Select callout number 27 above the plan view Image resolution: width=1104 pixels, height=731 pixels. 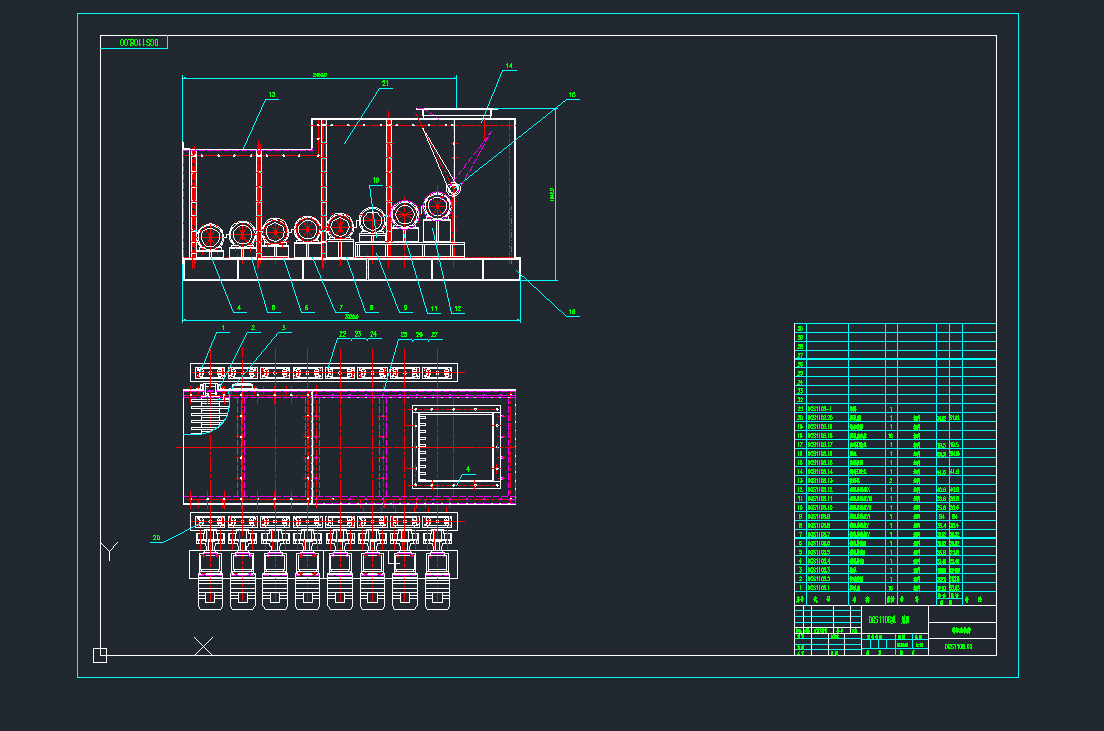pyautogui.click(x=434, y=335)
